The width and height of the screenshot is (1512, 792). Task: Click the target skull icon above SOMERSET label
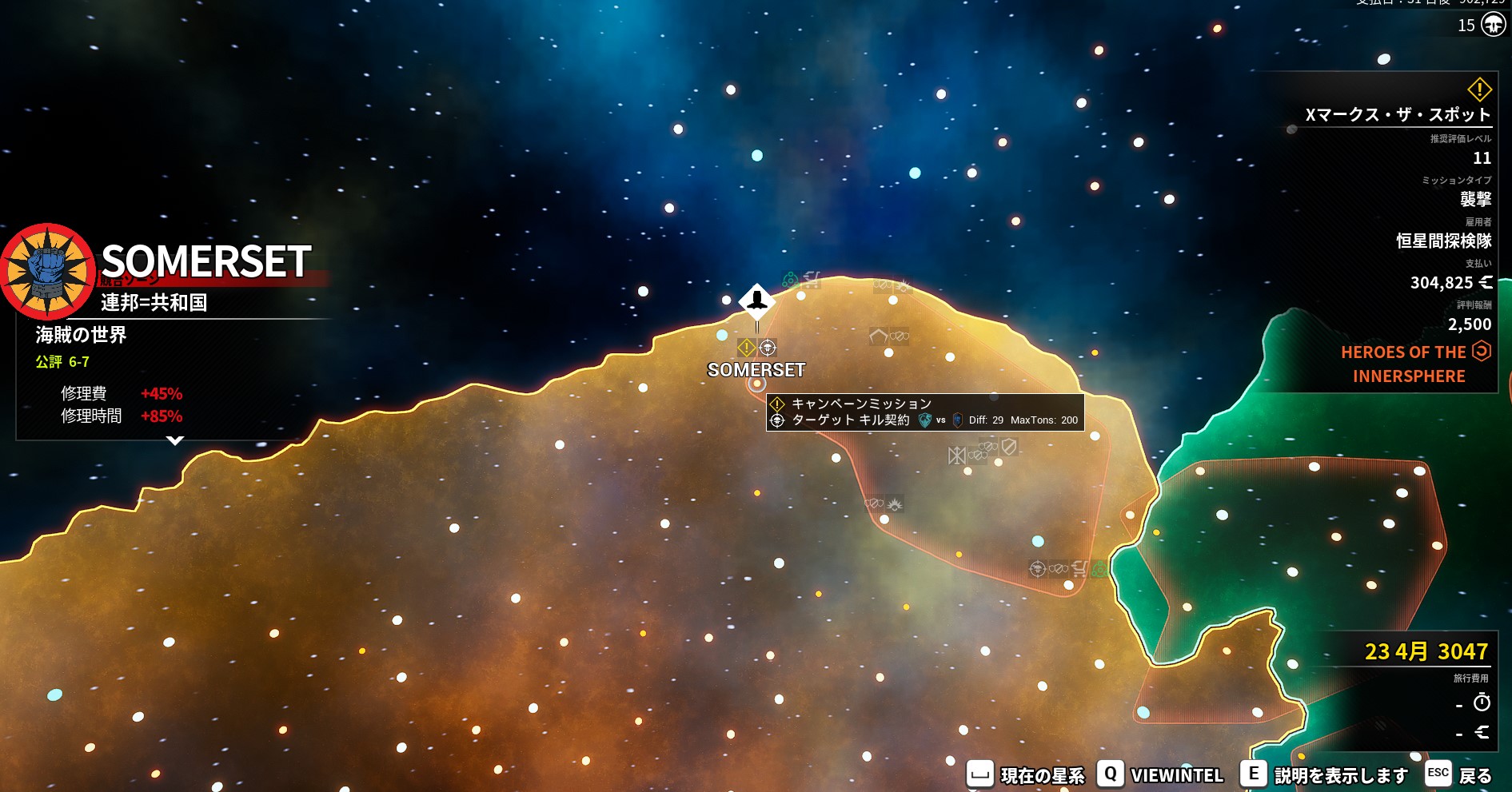pyautogui.click(x=768, y=348)
